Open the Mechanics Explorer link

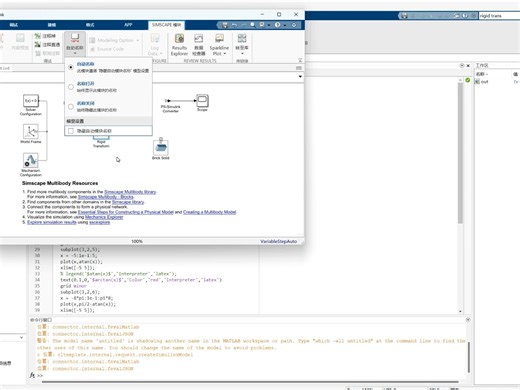point(104,217)
